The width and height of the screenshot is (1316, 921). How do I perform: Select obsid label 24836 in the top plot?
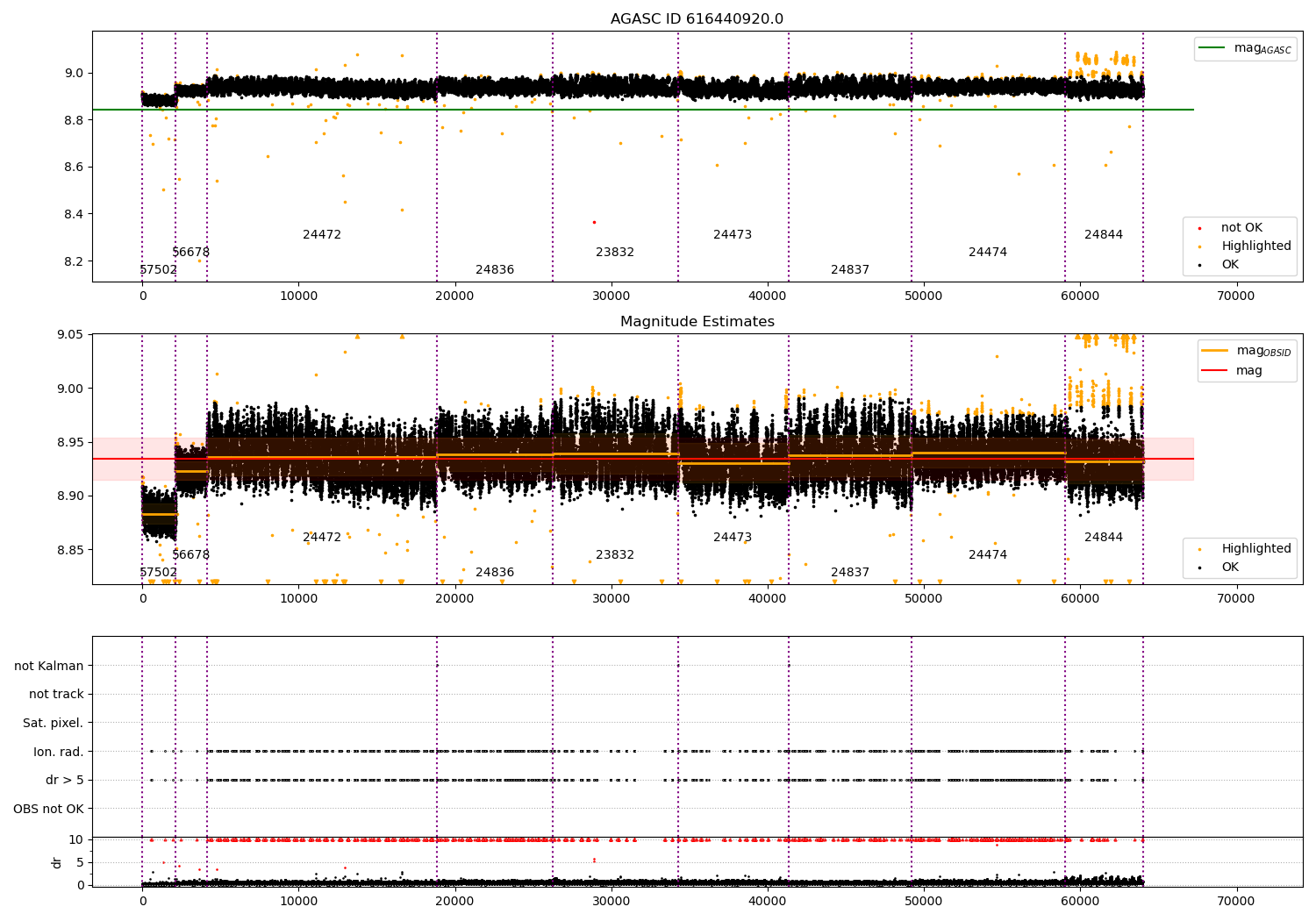(x=495, y=270)
